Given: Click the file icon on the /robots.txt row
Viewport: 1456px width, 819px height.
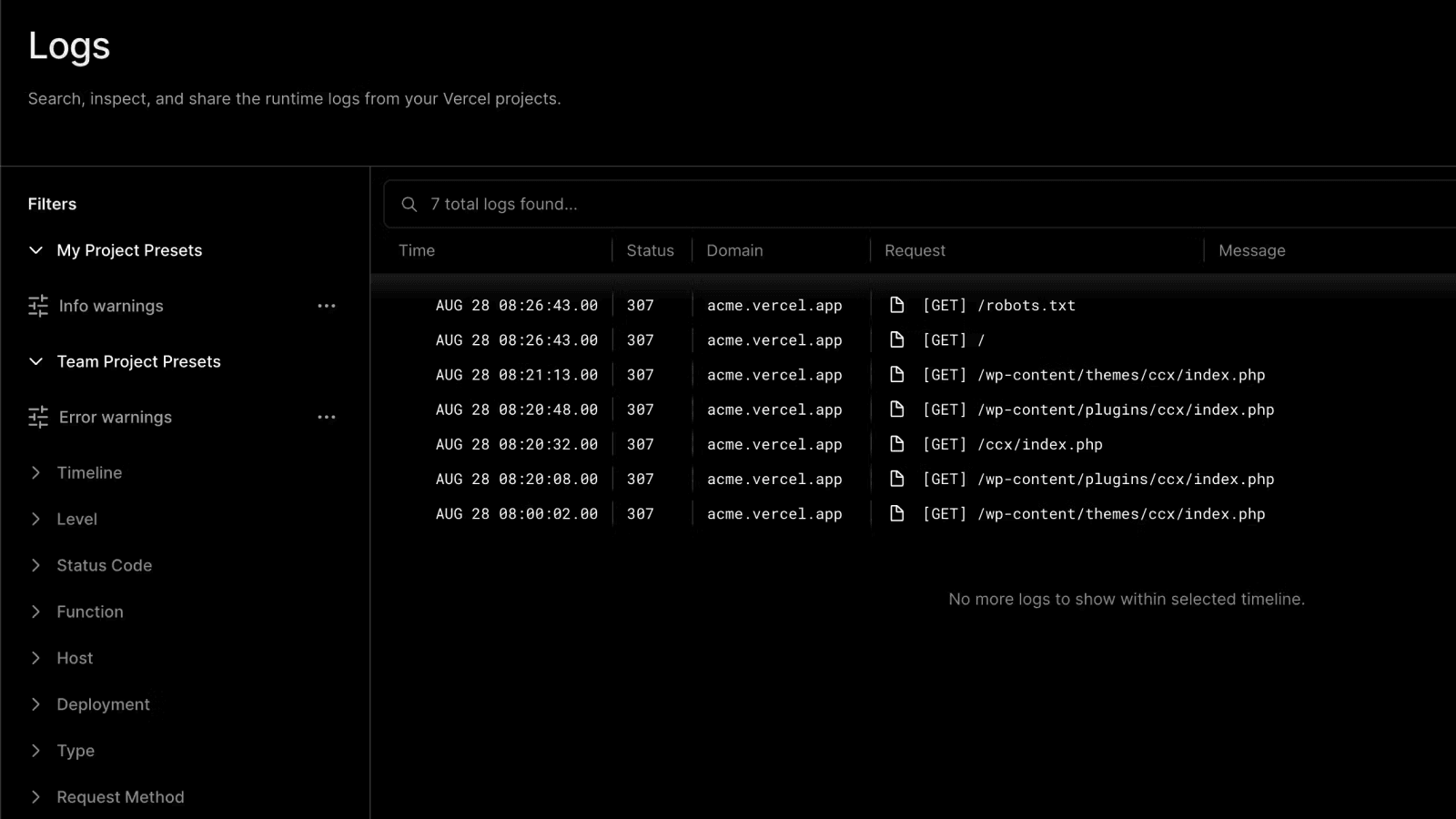Looking at the screenshot, I should click(x=896, y=305).
